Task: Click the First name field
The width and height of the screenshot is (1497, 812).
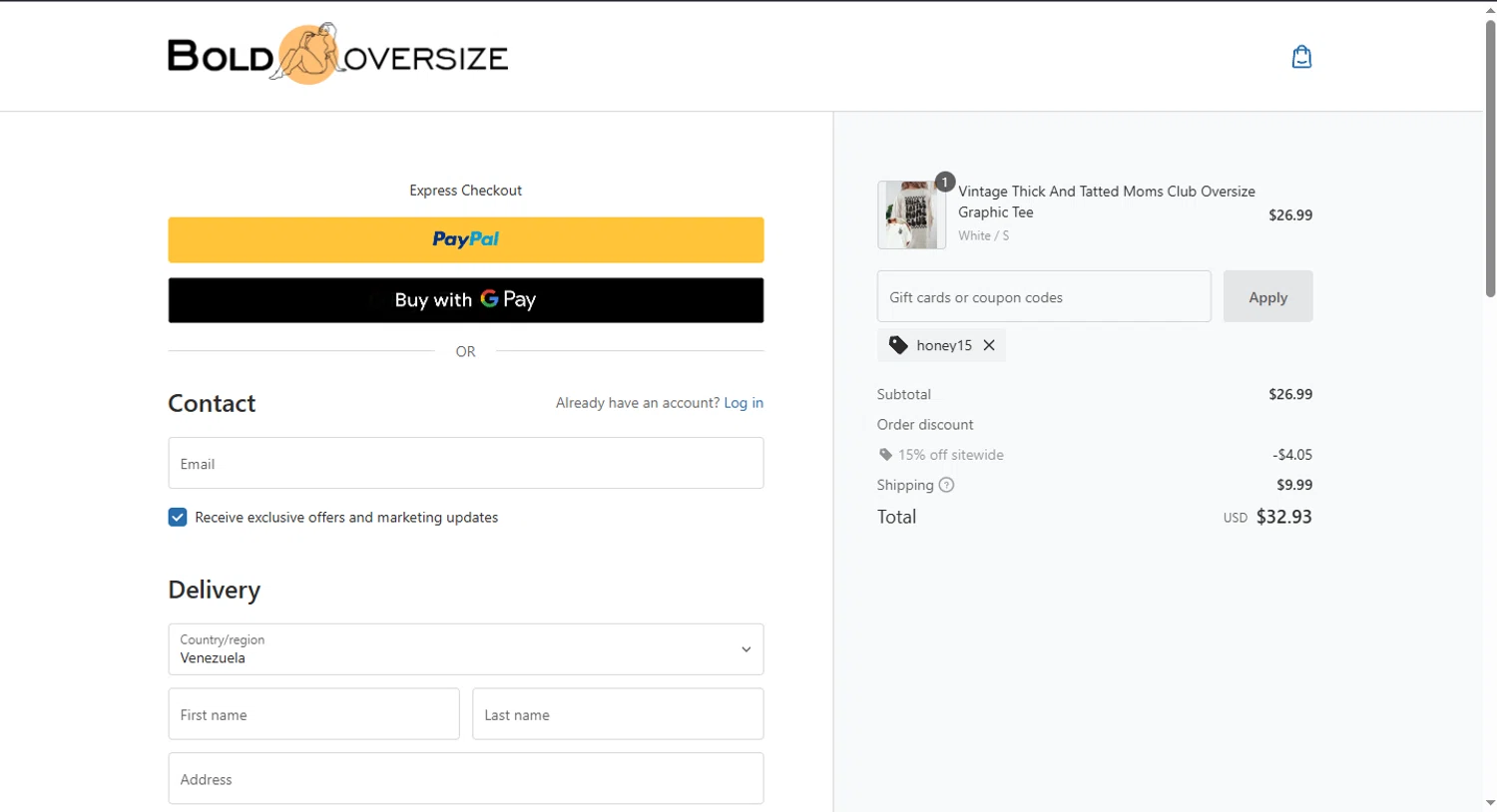Action: pos(313,714)
